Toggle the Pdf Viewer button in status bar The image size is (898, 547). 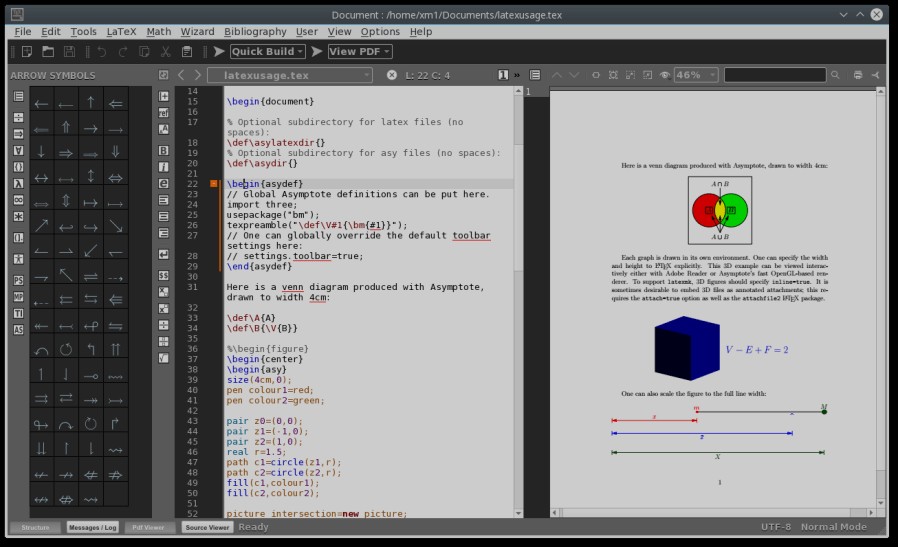click(150, 527)
